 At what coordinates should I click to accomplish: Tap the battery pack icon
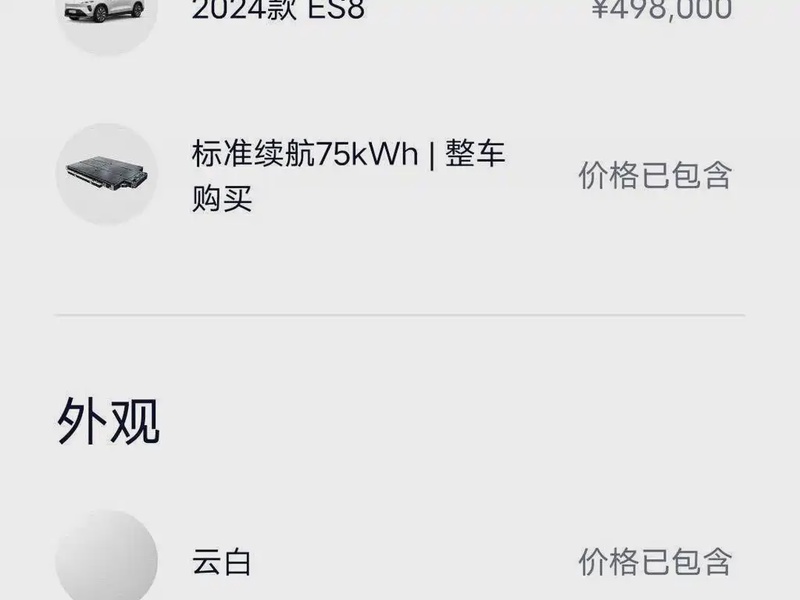(107, 174)
